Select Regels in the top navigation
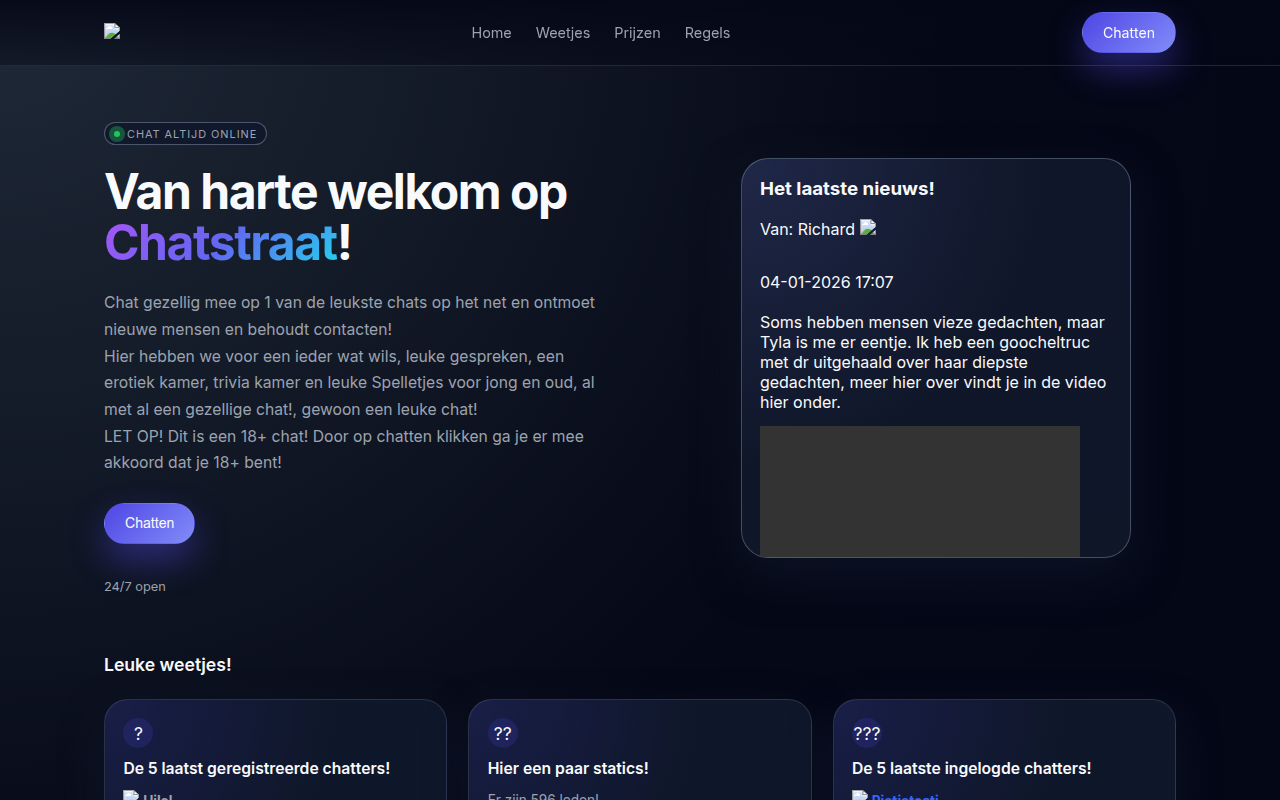 point(707,33)
